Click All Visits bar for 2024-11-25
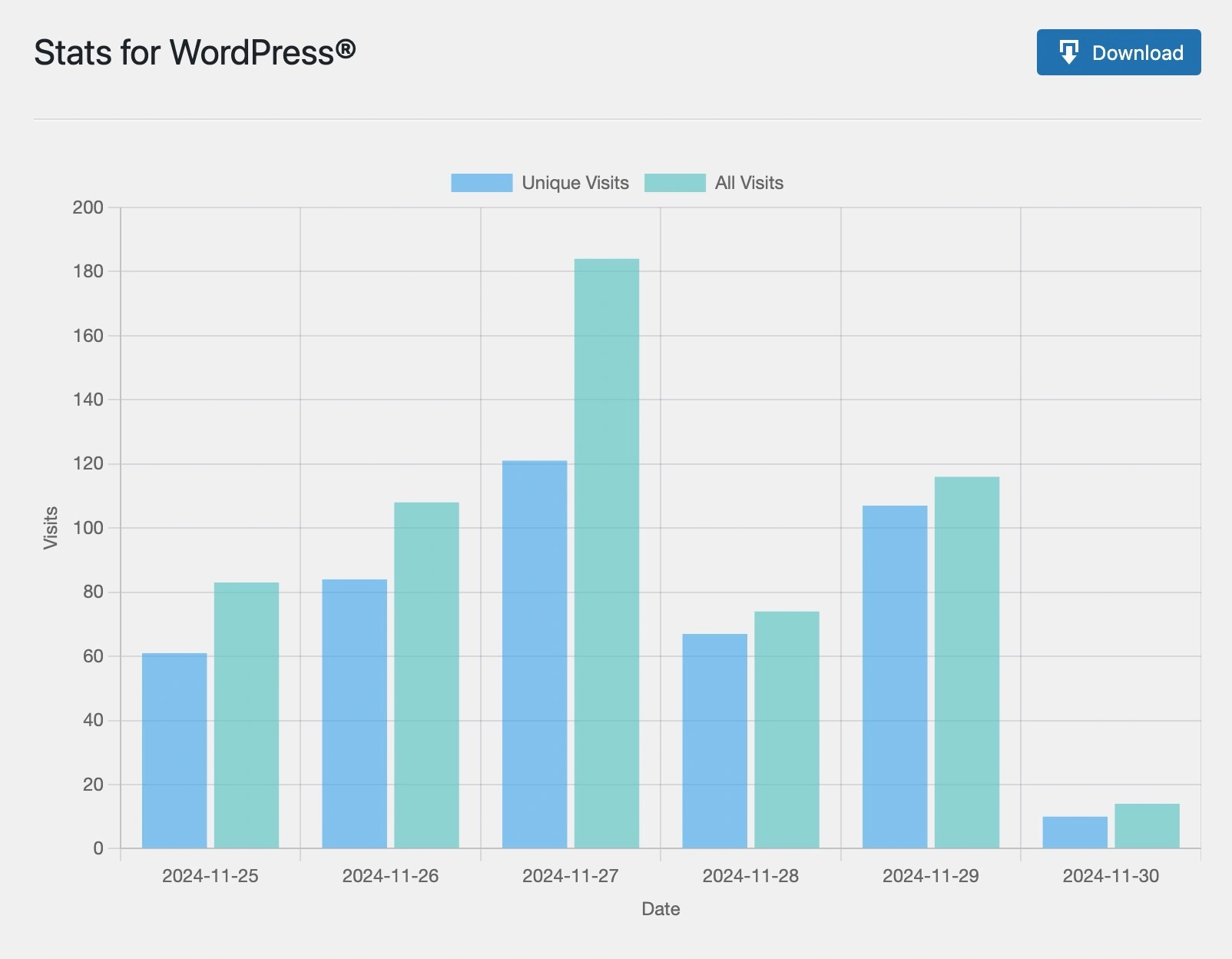Viewport: 1232px width, 959px height. 247,715
